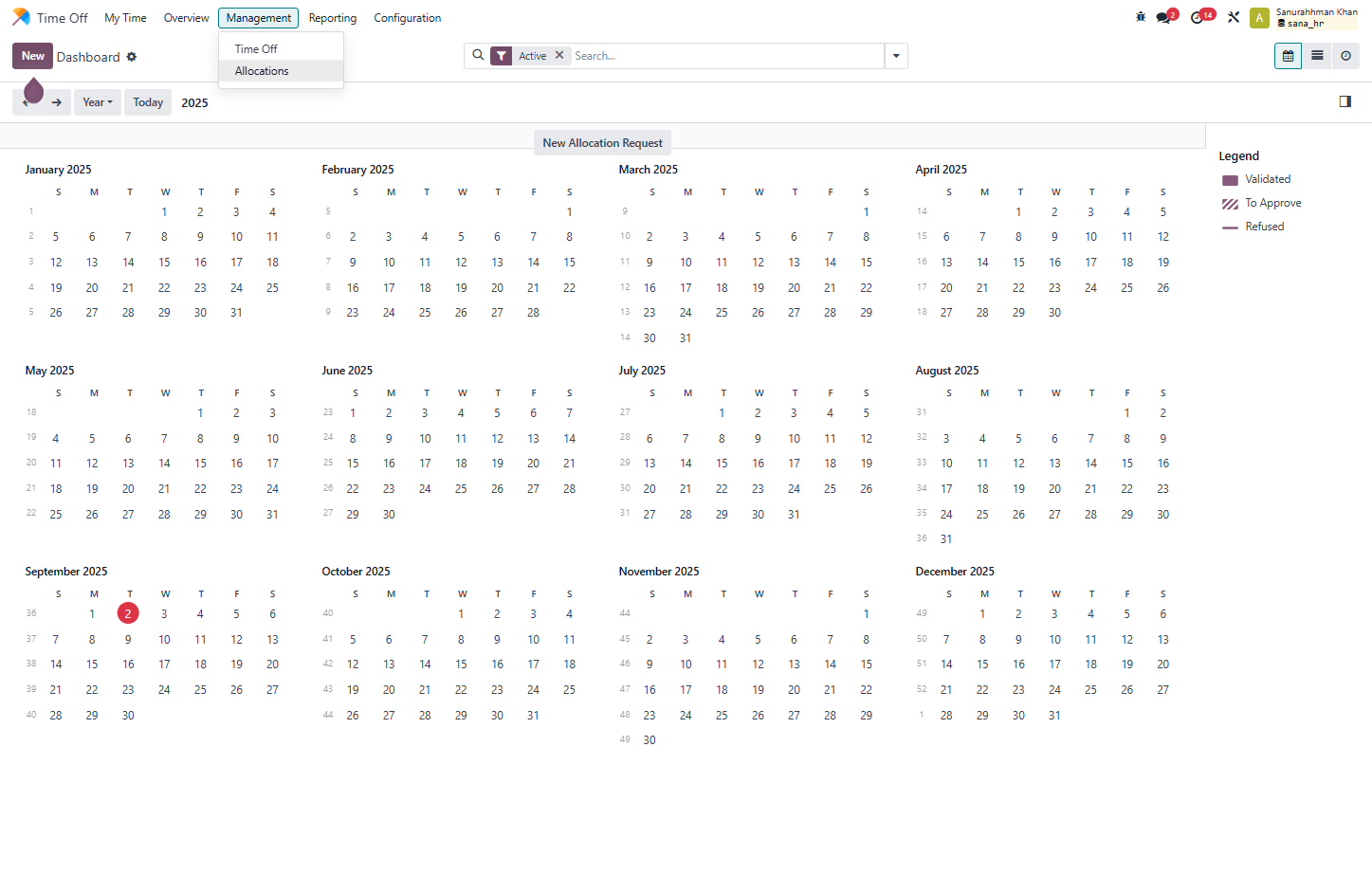Click the Active filter label
The width and height of the screenshot is (1372, 874).
(x=533, y=56)
